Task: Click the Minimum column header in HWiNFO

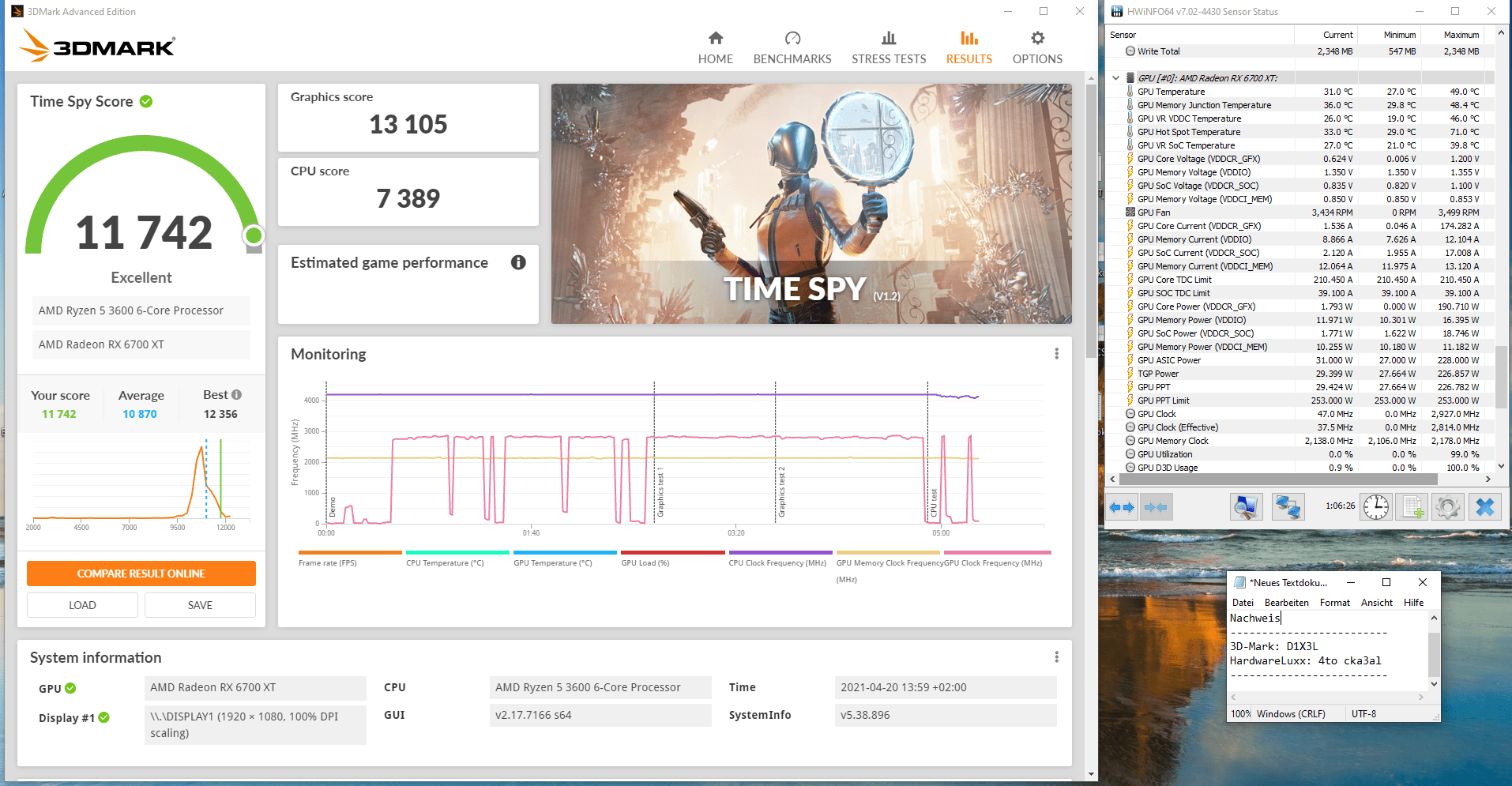Action: (1388, 35)
